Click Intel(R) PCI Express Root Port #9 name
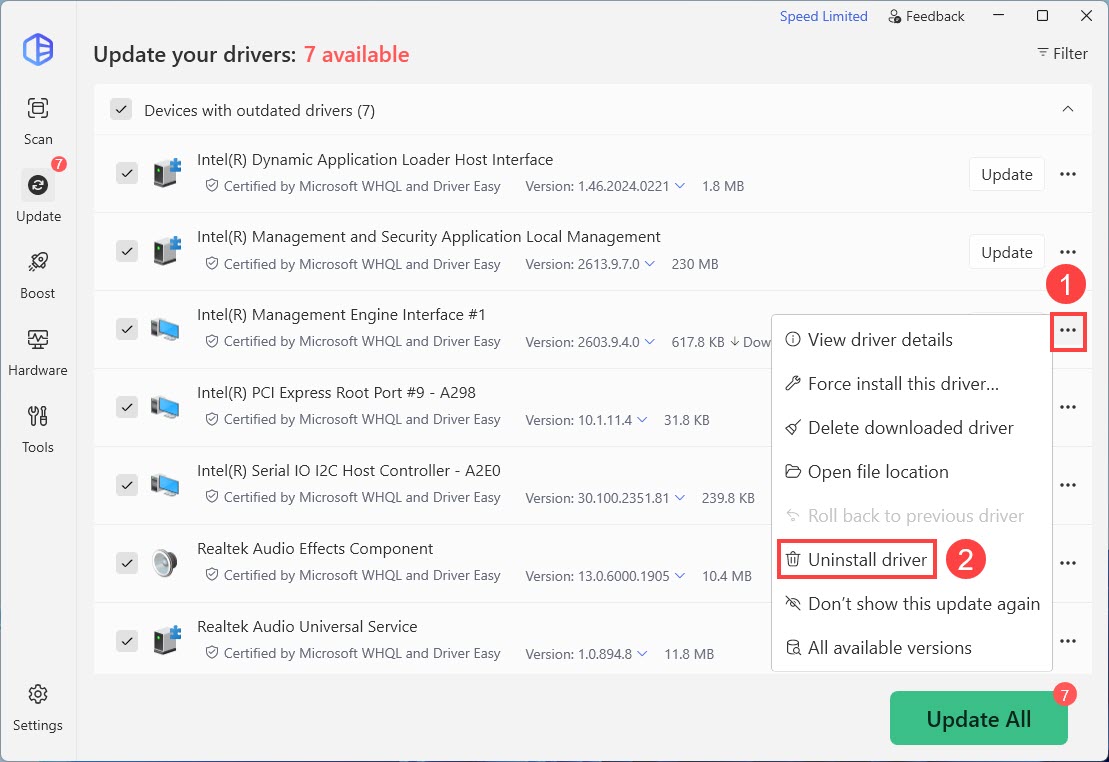 point(336,392)
